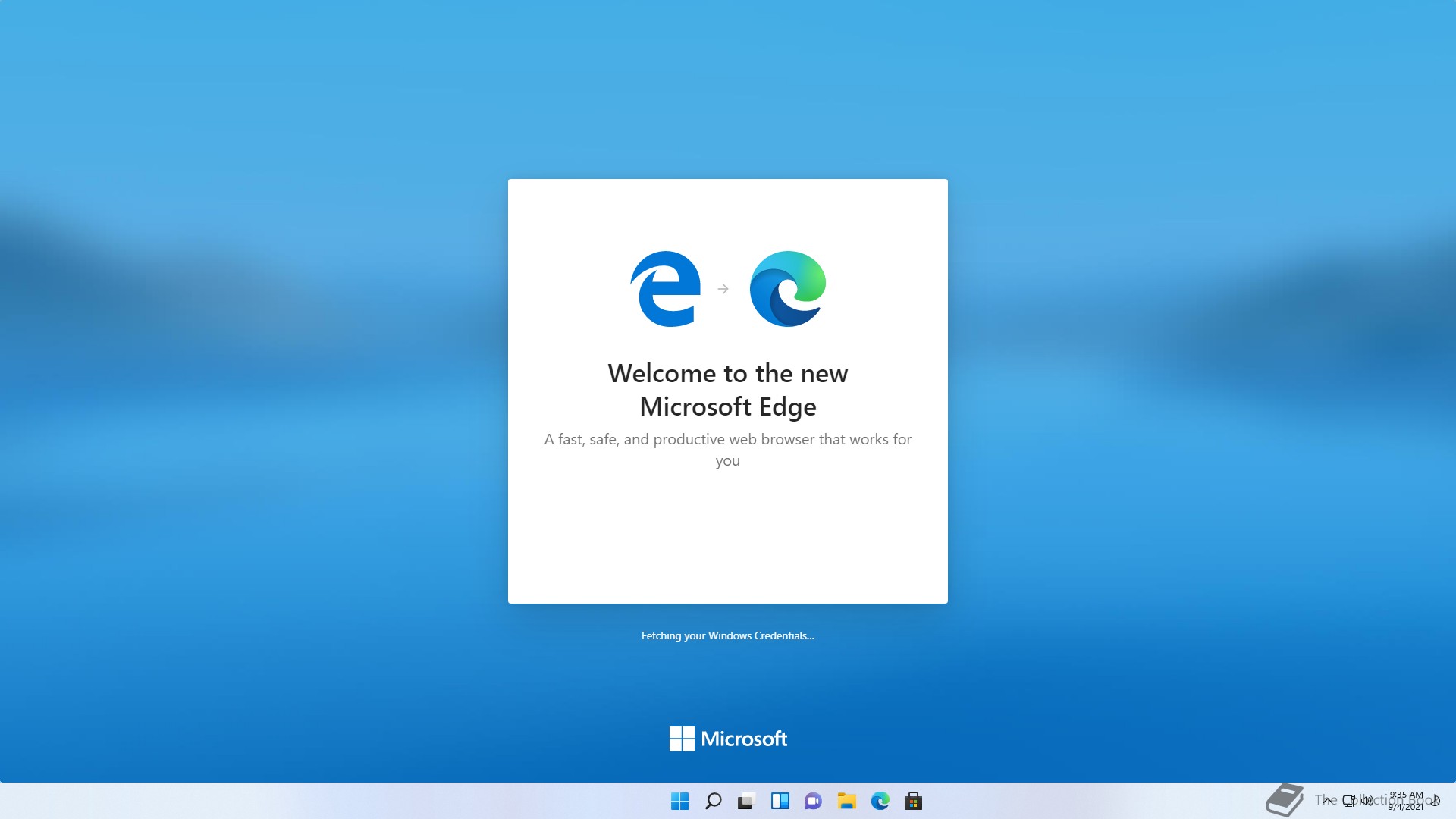Open File Explorer from taskbar
1456x819 pixels.
846,801
